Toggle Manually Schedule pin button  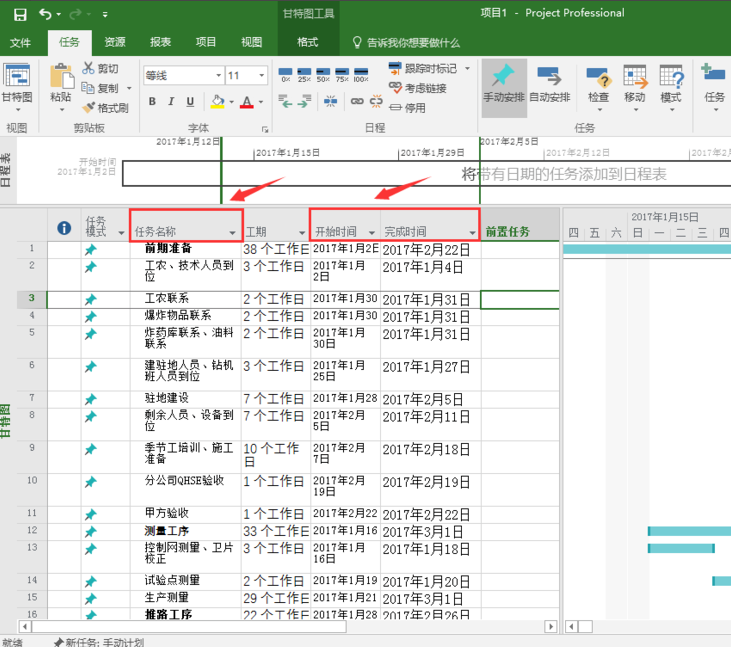[504, 82]
